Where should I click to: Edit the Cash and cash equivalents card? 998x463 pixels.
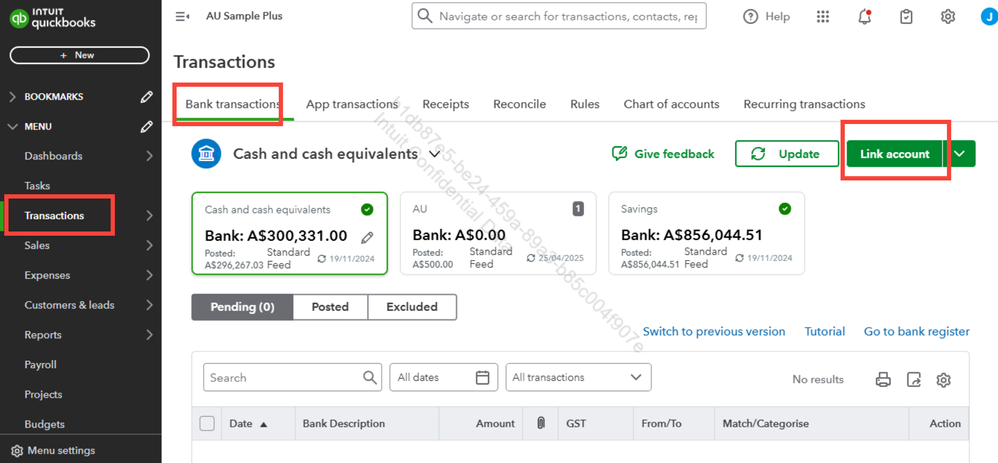click(x=368, y=237)
